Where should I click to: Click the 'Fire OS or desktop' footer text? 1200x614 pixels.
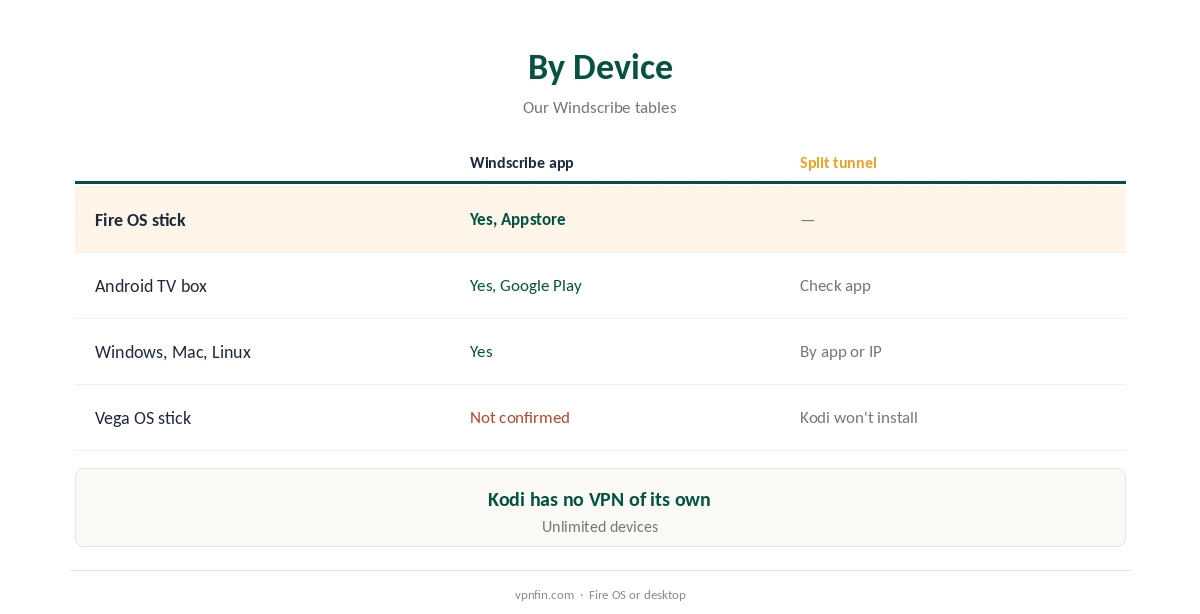tap(637, 595)
